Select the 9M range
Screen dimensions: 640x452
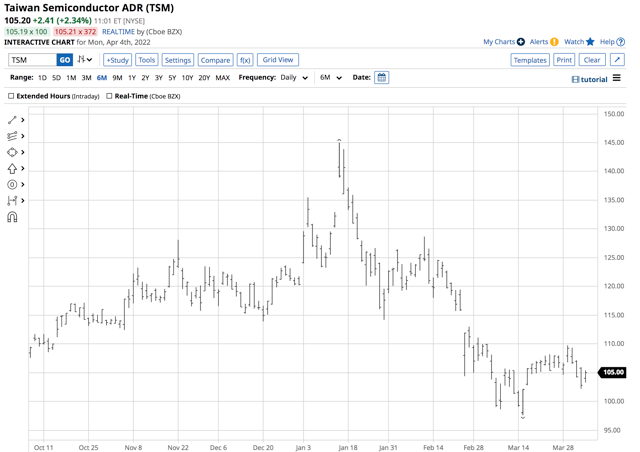pyautogui.click(x=117, y=78)
